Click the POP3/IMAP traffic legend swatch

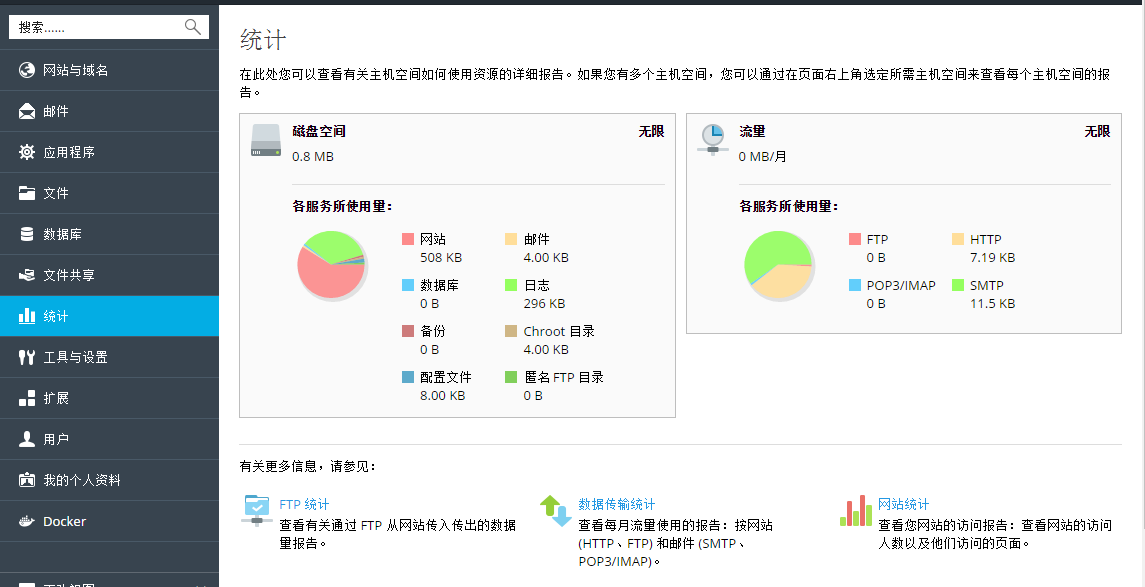coord(855,285)
